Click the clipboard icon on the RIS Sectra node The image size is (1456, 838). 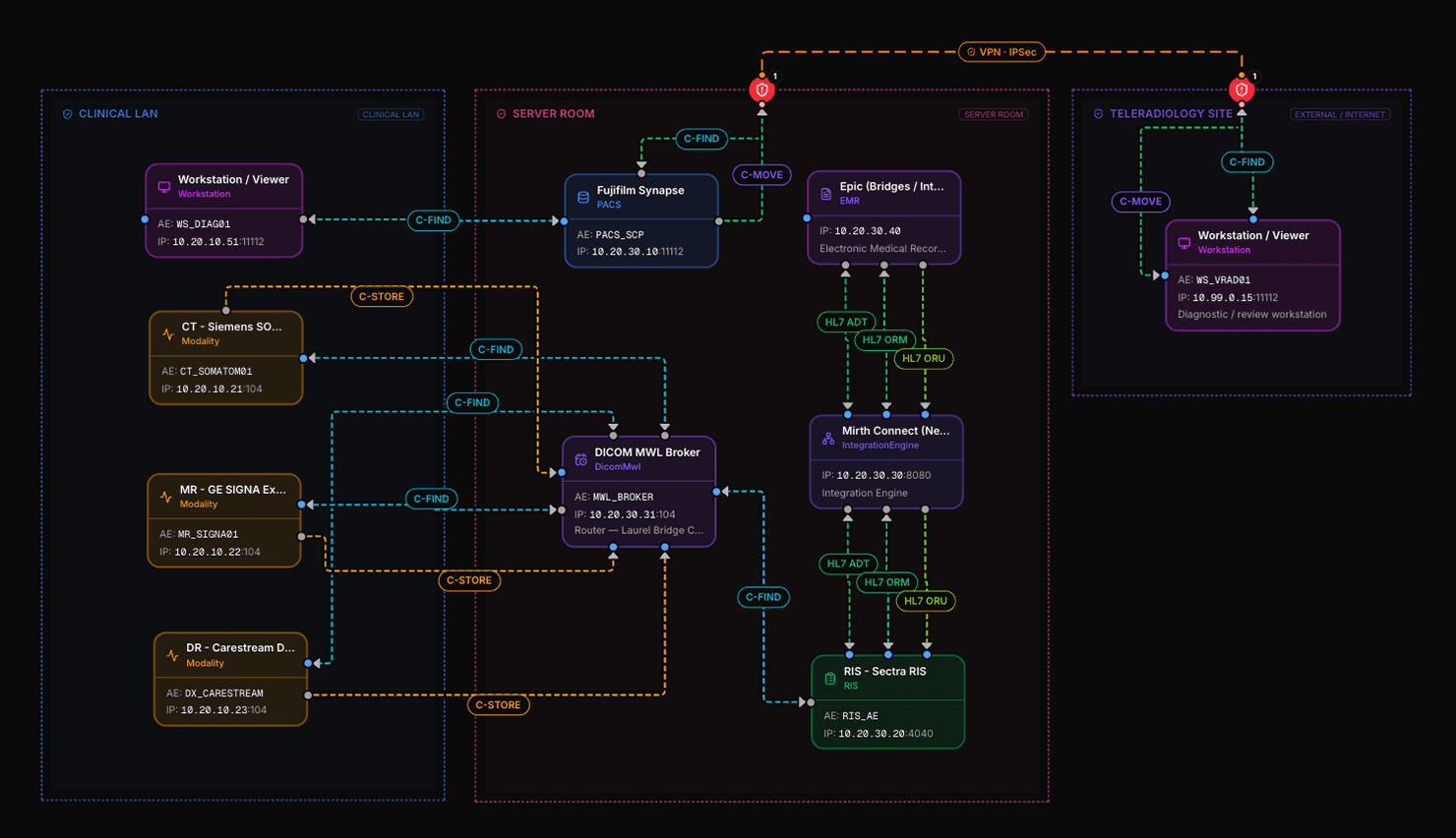tap(830, 679)
